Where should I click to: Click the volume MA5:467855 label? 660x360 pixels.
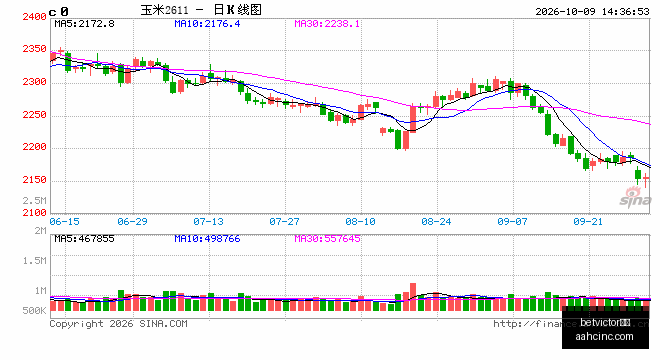click(x=84, y=239)
